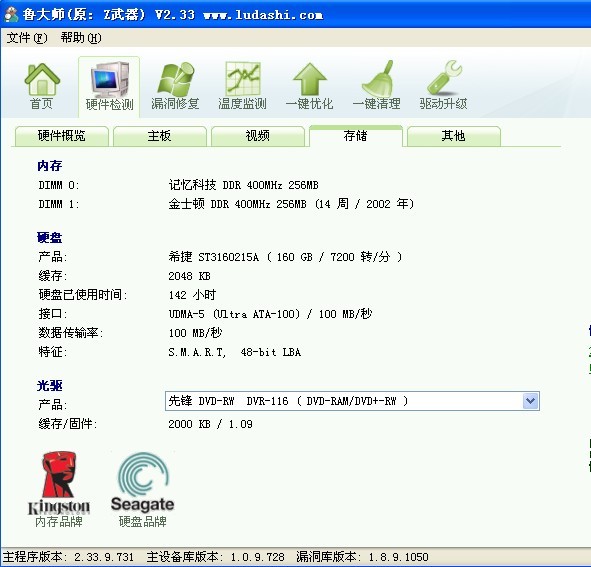Switch to the 其他 tab
Screen dimensions: 591x567
click(x=453, y=136)
